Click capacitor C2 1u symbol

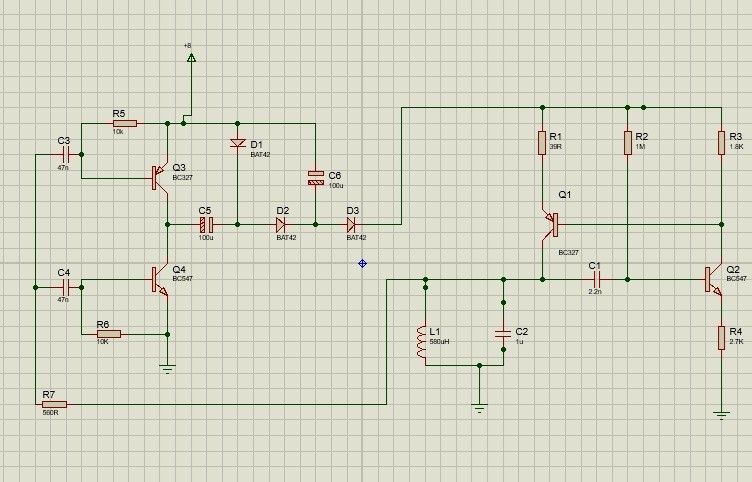tap(503, 334)
